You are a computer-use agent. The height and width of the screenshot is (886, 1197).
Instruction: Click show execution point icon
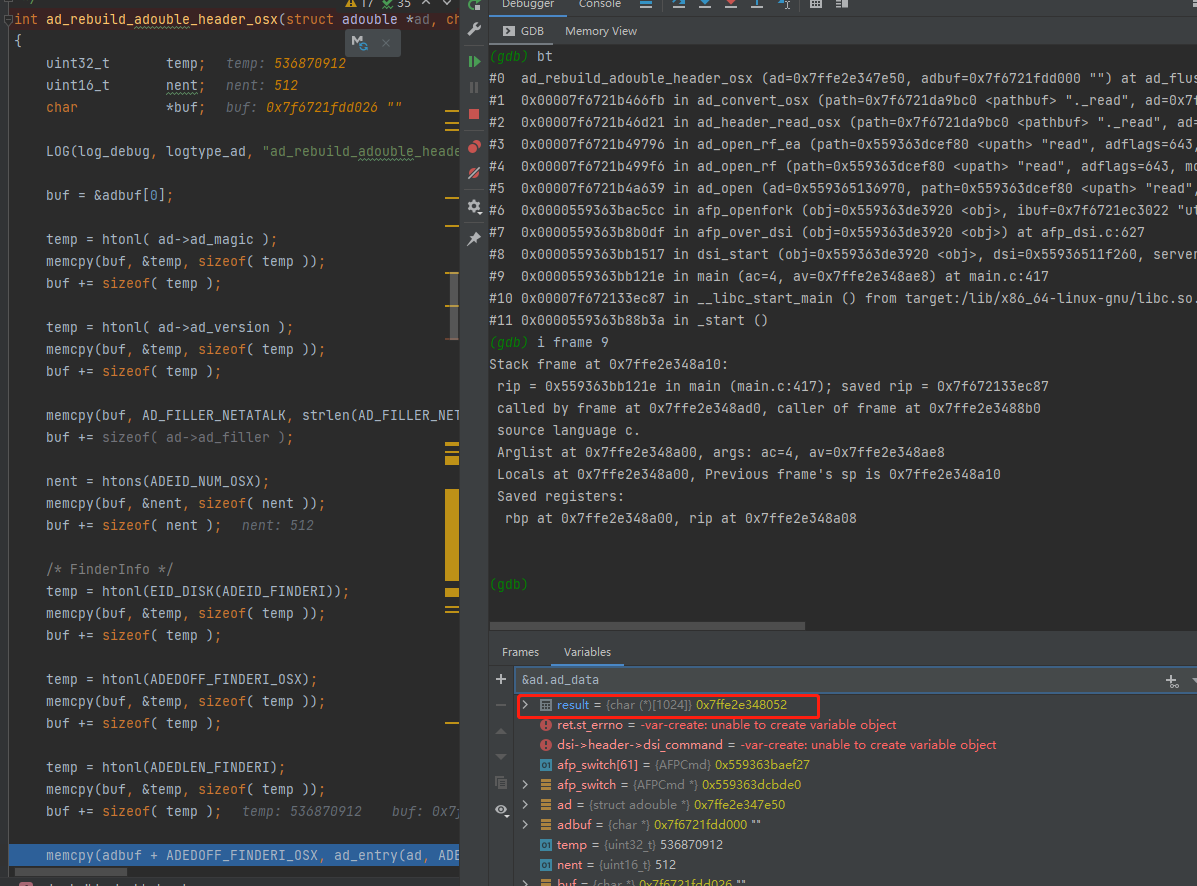[x=646, y=5]
